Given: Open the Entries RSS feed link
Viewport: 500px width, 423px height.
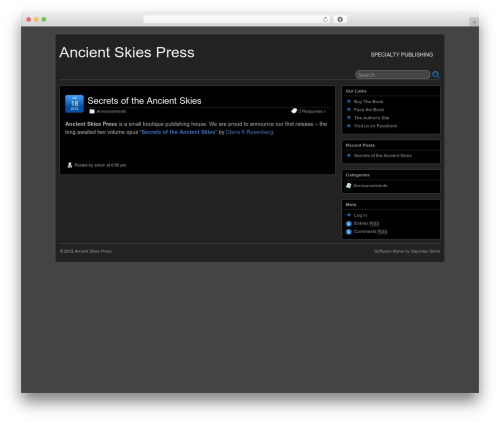Looking at the screenshot, I should tap(366, 223).
